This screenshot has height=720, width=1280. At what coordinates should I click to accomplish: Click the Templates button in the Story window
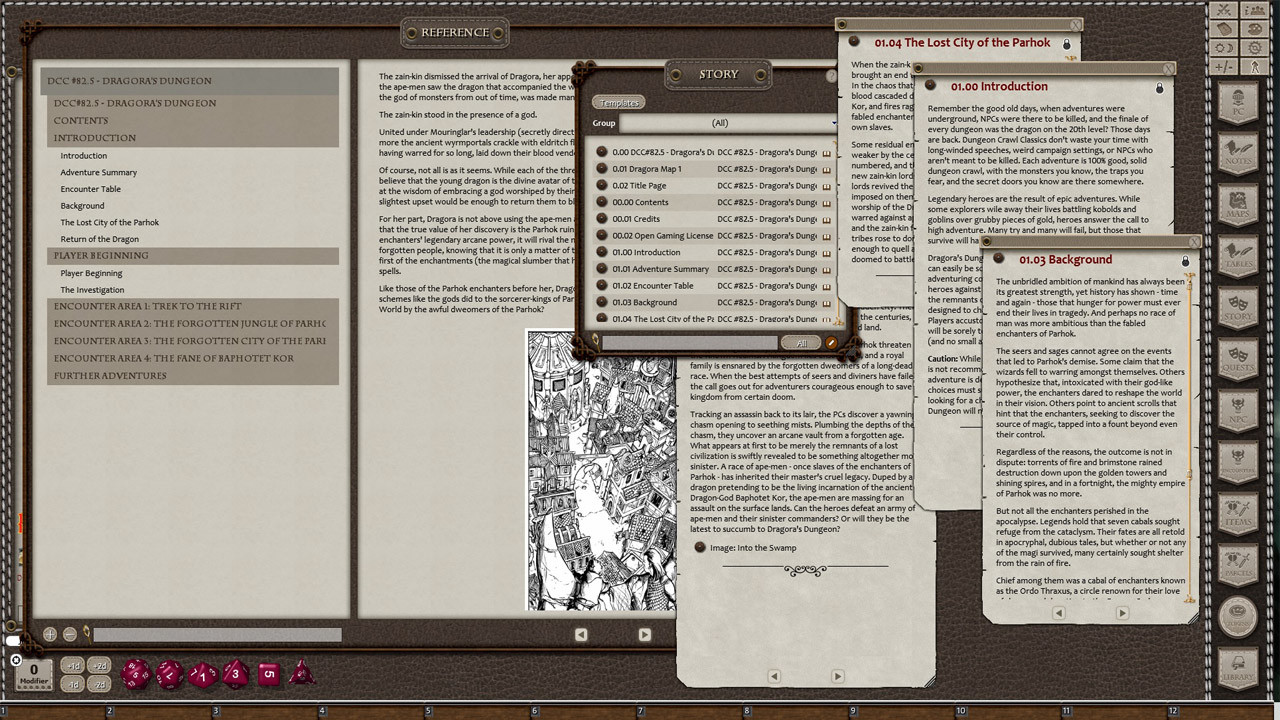pyautogui.click(x=618, y=101)
